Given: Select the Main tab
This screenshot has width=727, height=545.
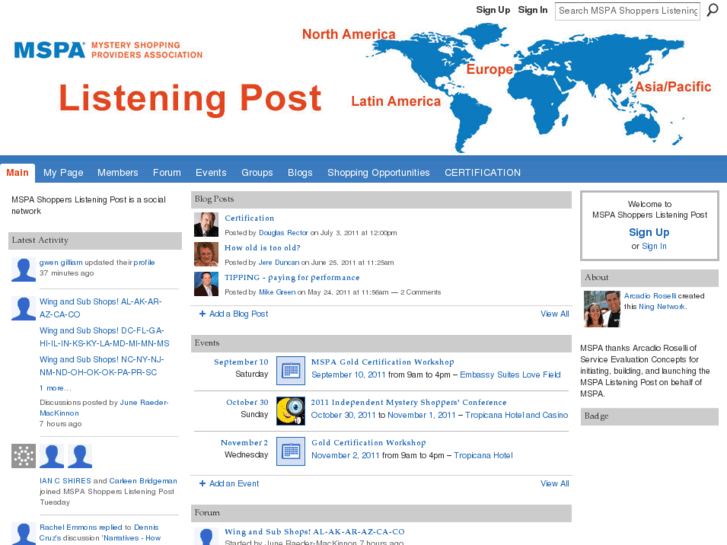Looking at the screenshot, I should tap(18, 173).
